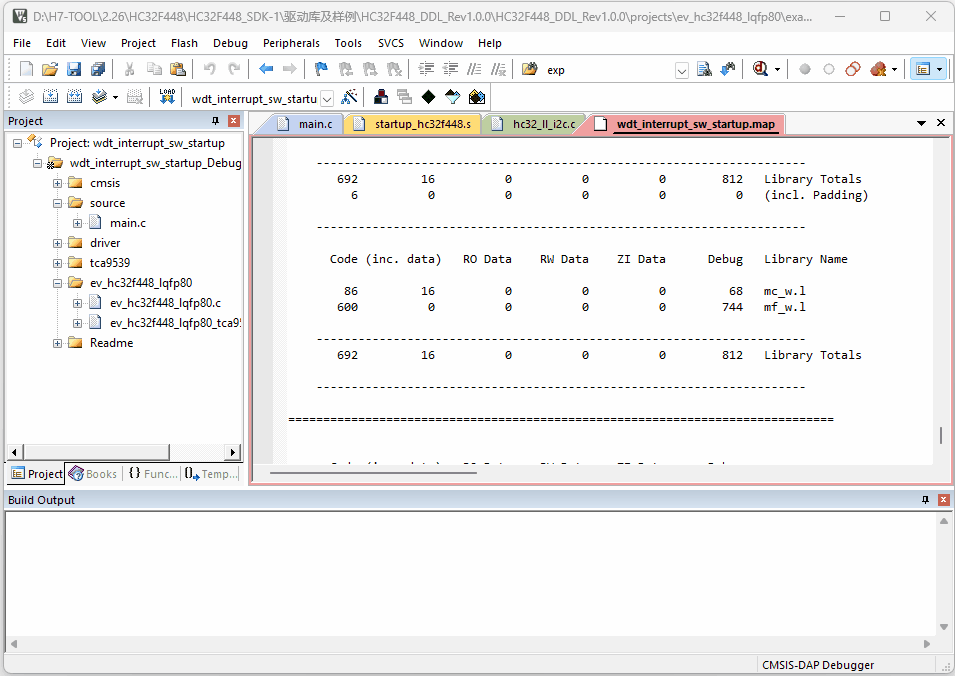955x676 pixels.
Task: Close the Project panel
Action: pos(233,121)
